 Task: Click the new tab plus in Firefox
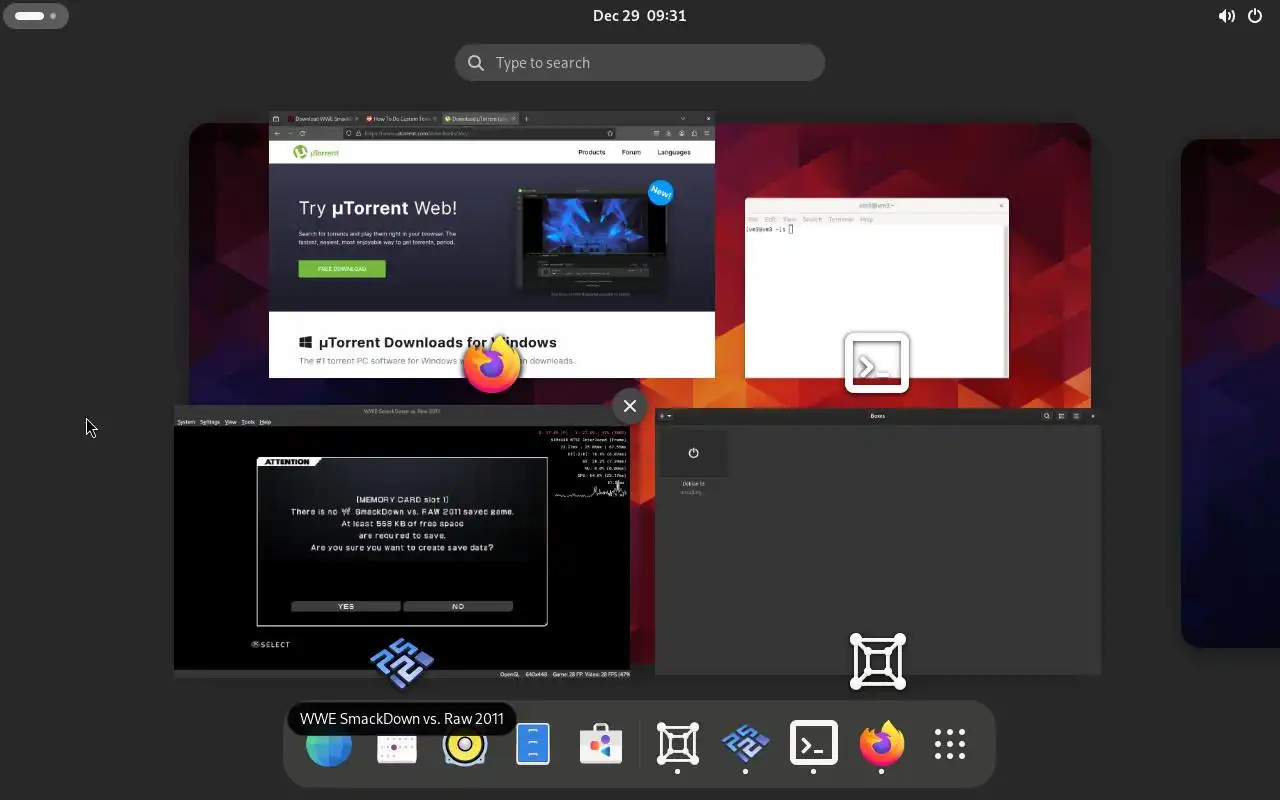click(x=527, y=119)
